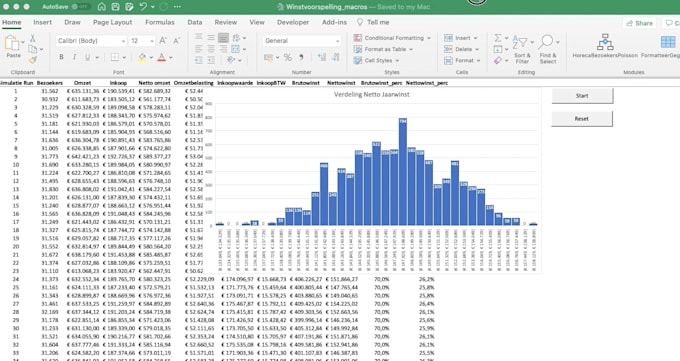Activate the Format Painter brush
Screen dimensions: 680x361
pyautogui.click(x=33, y=59)
